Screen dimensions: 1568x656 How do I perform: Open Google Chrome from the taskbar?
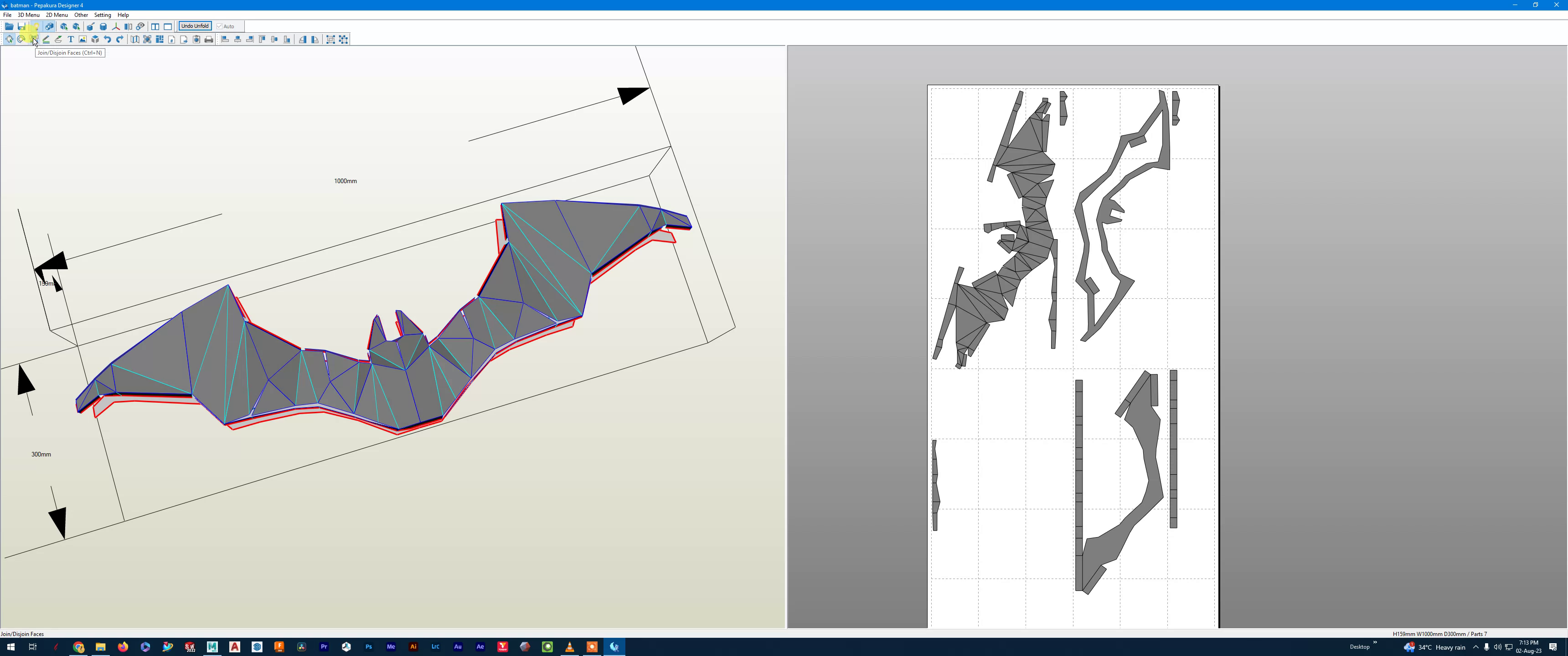click(x=78, y=647)
